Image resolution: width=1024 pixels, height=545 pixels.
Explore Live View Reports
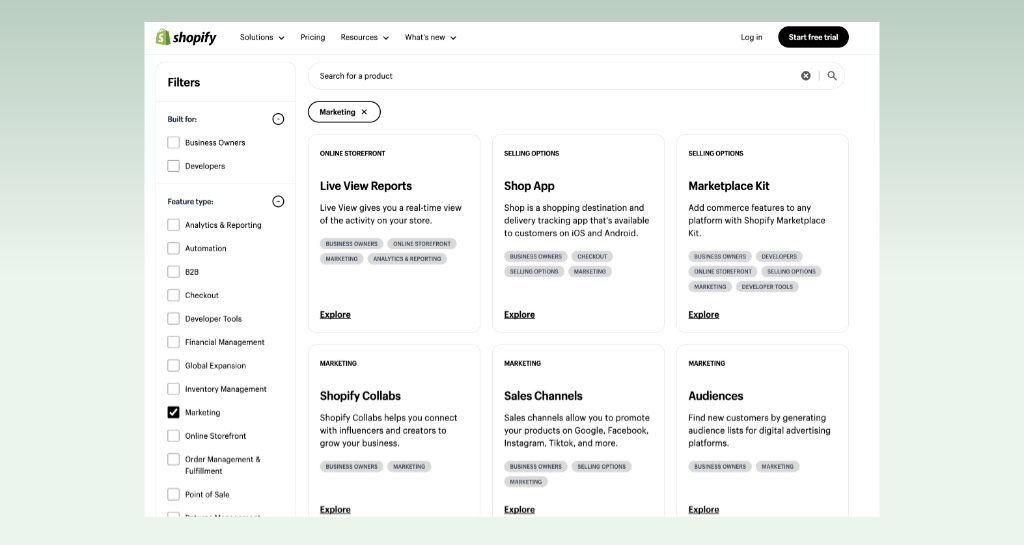tap(335, 315)
